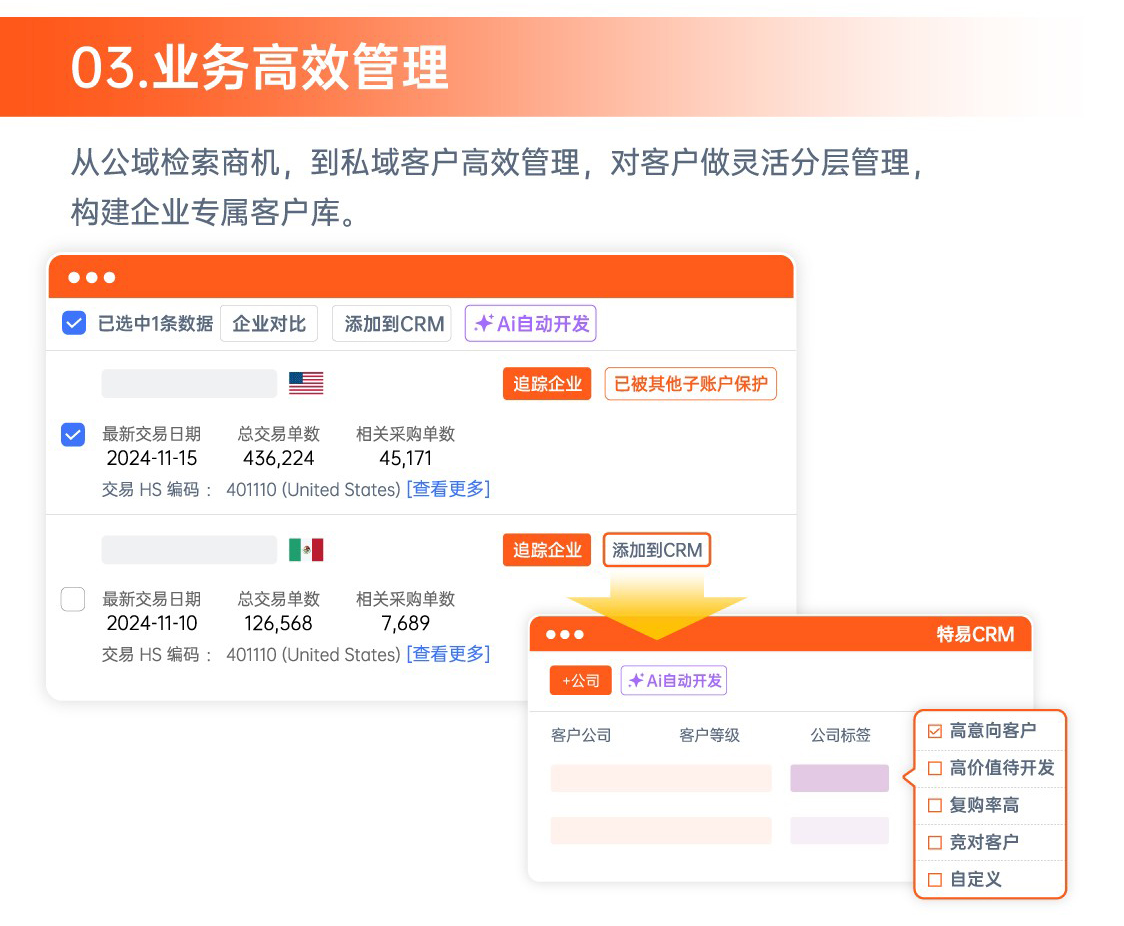Image resolution: width=1124 pixels, height=926 pixels.
Task: Click the United States flag icon
Action: [306, 383]
